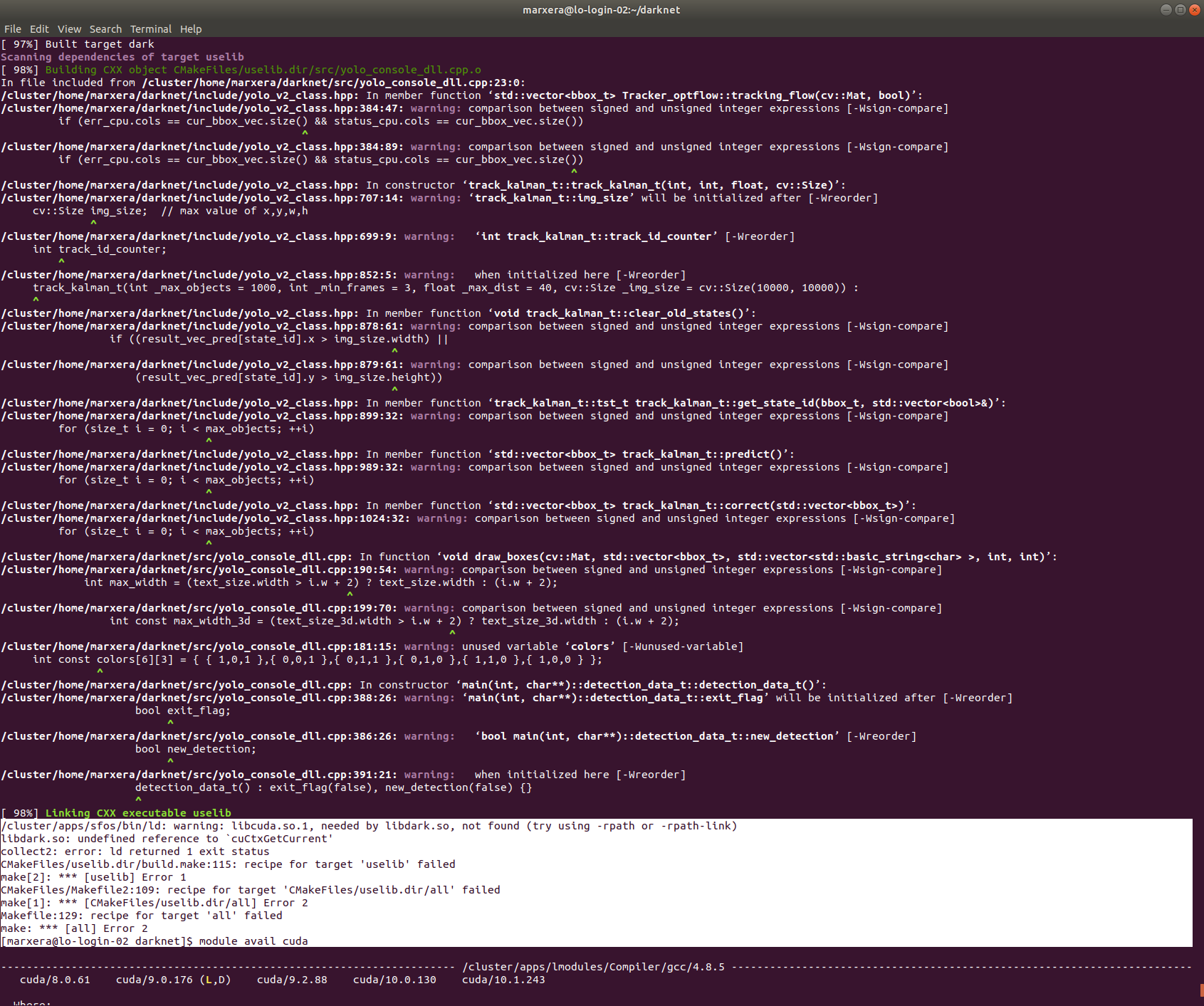This screenshot has height=1006, width=1204.
Task: Click the yolo_v2_class.hpp:878:61 warning line
Action: coord(474,326)
